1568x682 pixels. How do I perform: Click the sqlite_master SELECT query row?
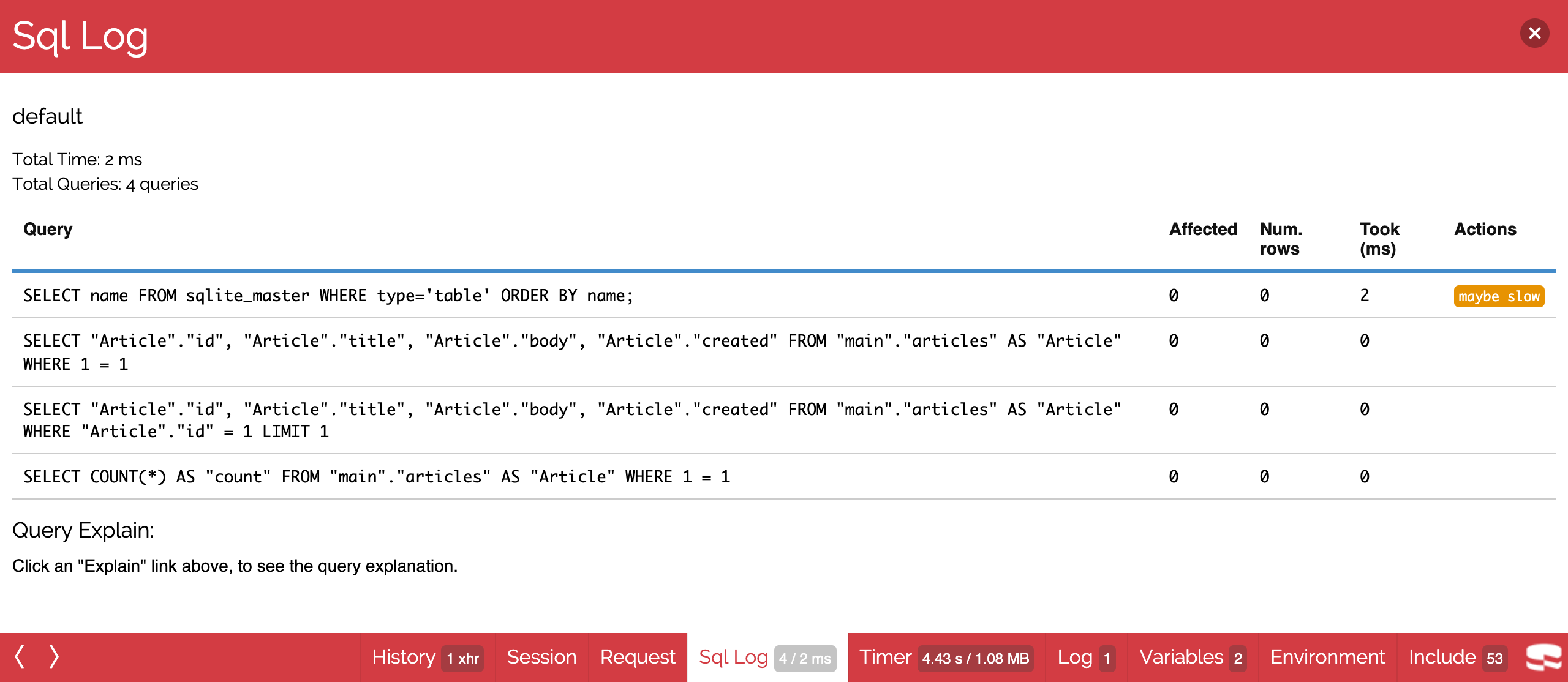tap(784, 296)
